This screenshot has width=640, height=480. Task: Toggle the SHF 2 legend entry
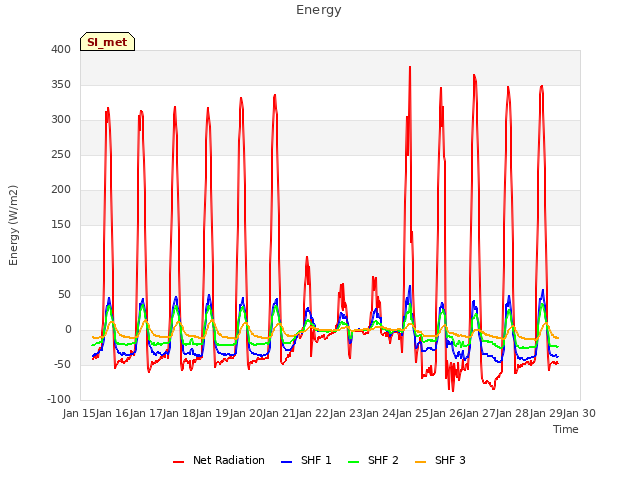pos(373,460)
